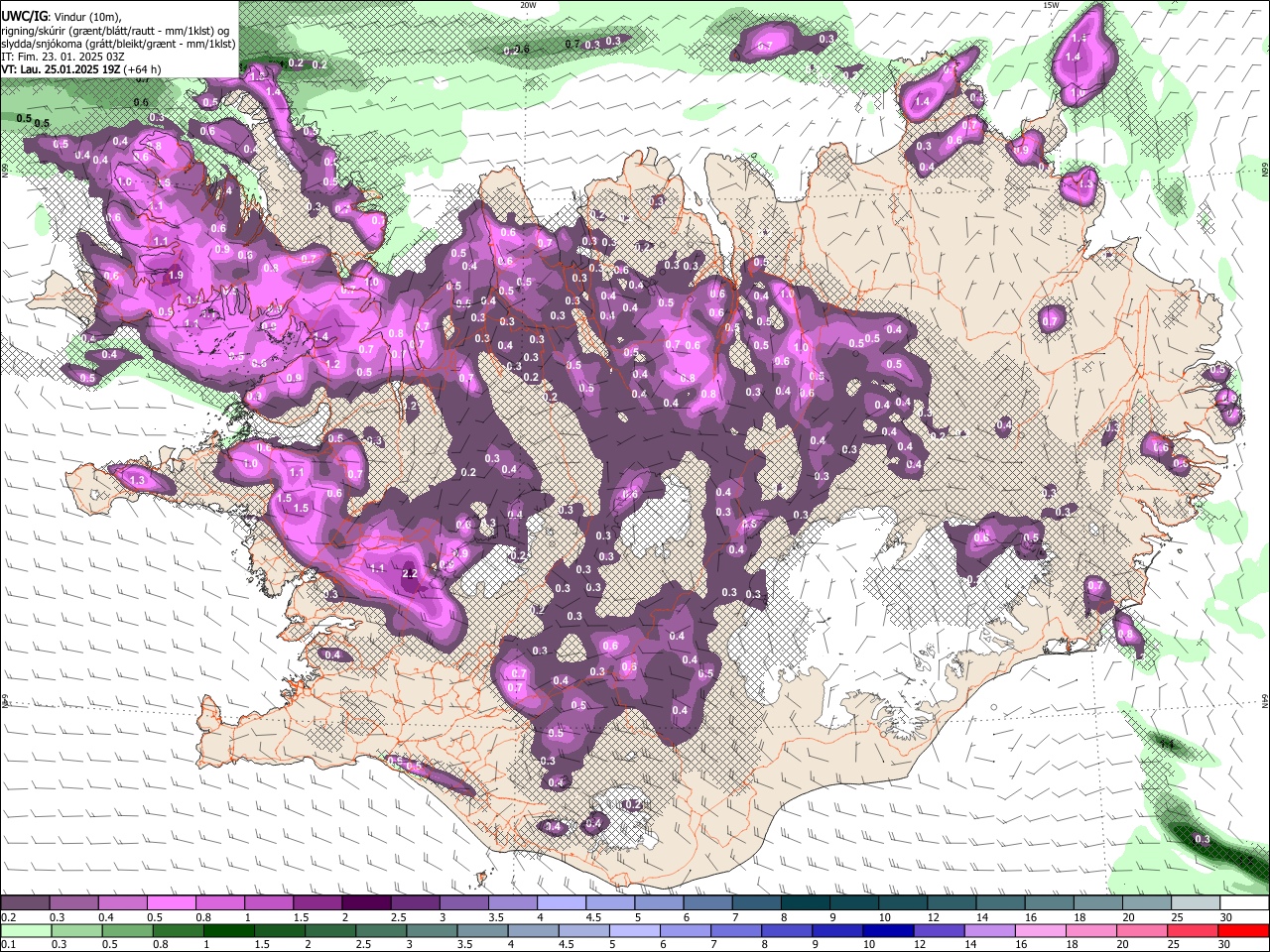This screenshot has width=1270, height=952.
Task: Click 'VT: Lau. 25.01.2025 19Z (+64 h)' text
Action: coord(81,70)
